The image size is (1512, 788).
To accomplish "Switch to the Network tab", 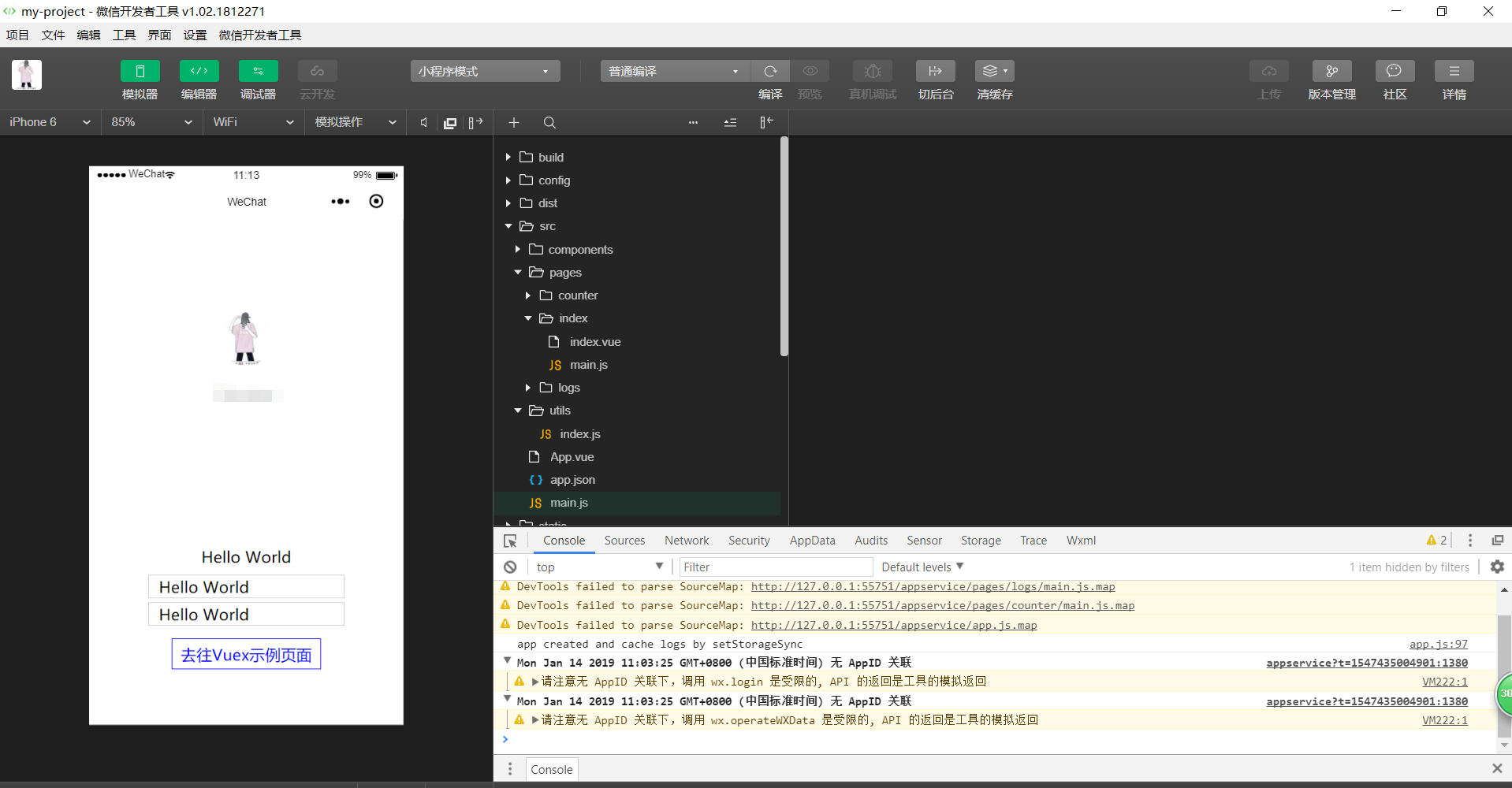I will [687, 541].
